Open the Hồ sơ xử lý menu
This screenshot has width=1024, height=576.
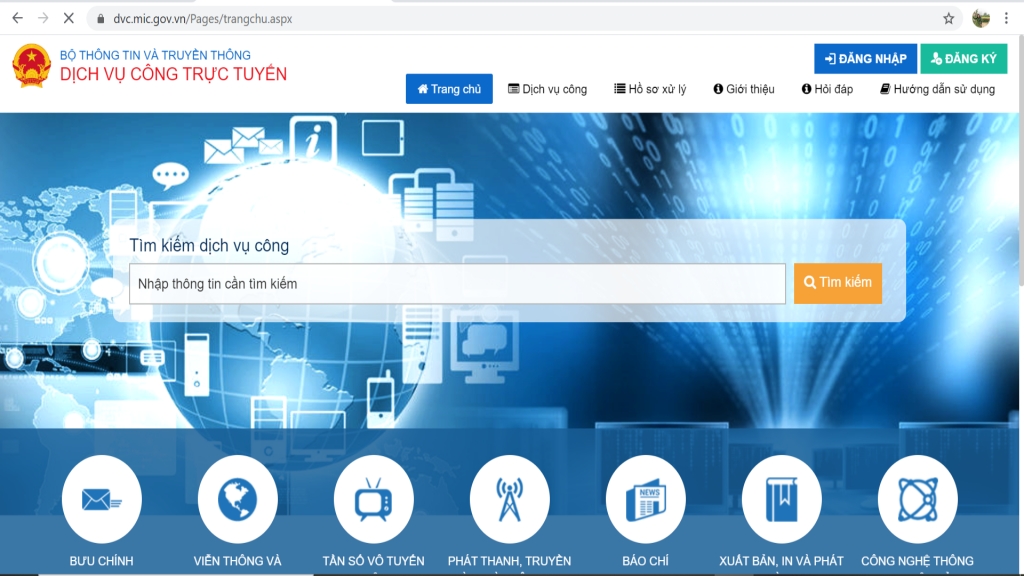(x=650, y=89)
